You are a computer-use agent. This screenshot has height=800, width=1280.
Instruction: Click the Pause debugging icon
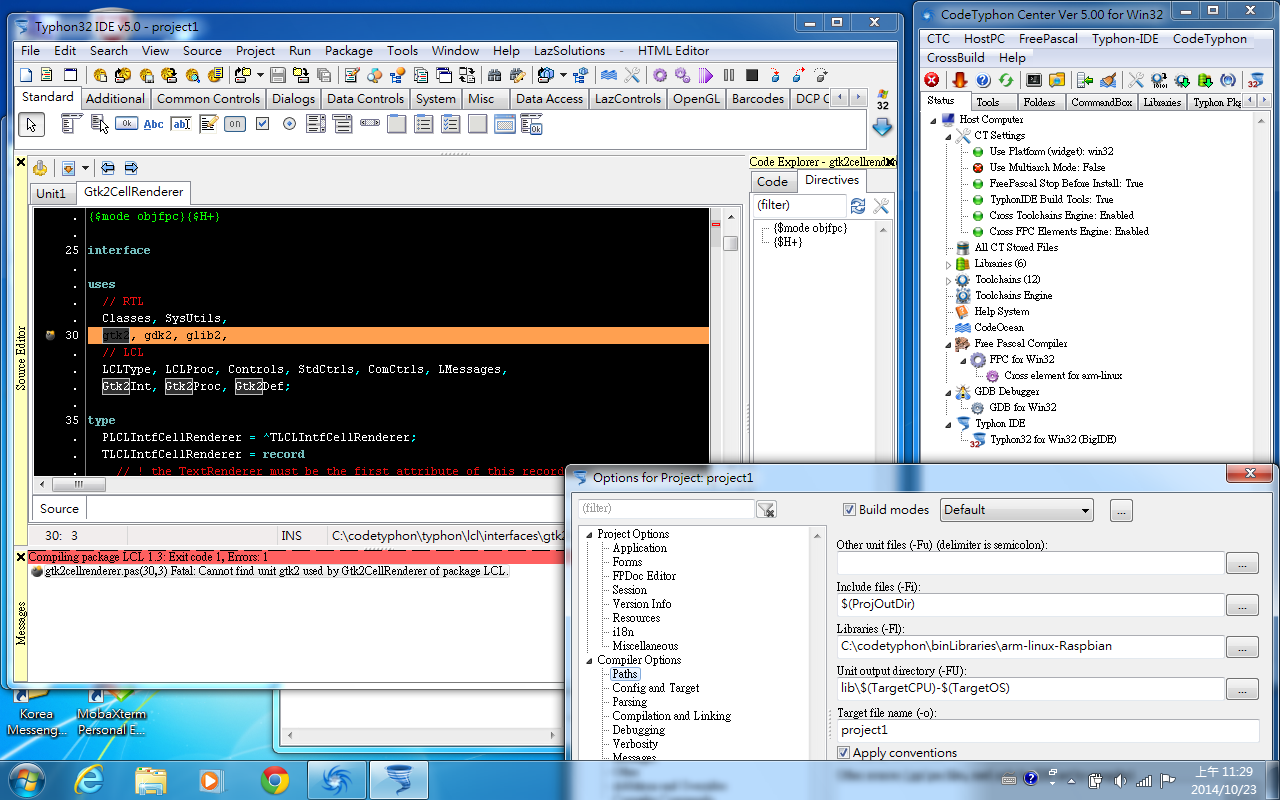(x=729, y=75)
